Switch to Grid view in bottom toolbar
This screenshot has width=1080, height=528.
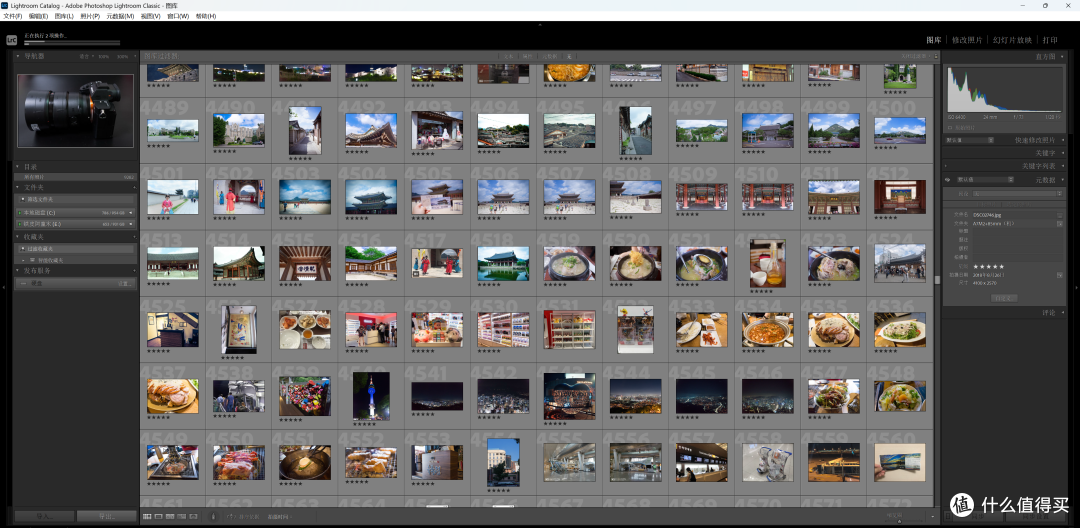(147, 516)
